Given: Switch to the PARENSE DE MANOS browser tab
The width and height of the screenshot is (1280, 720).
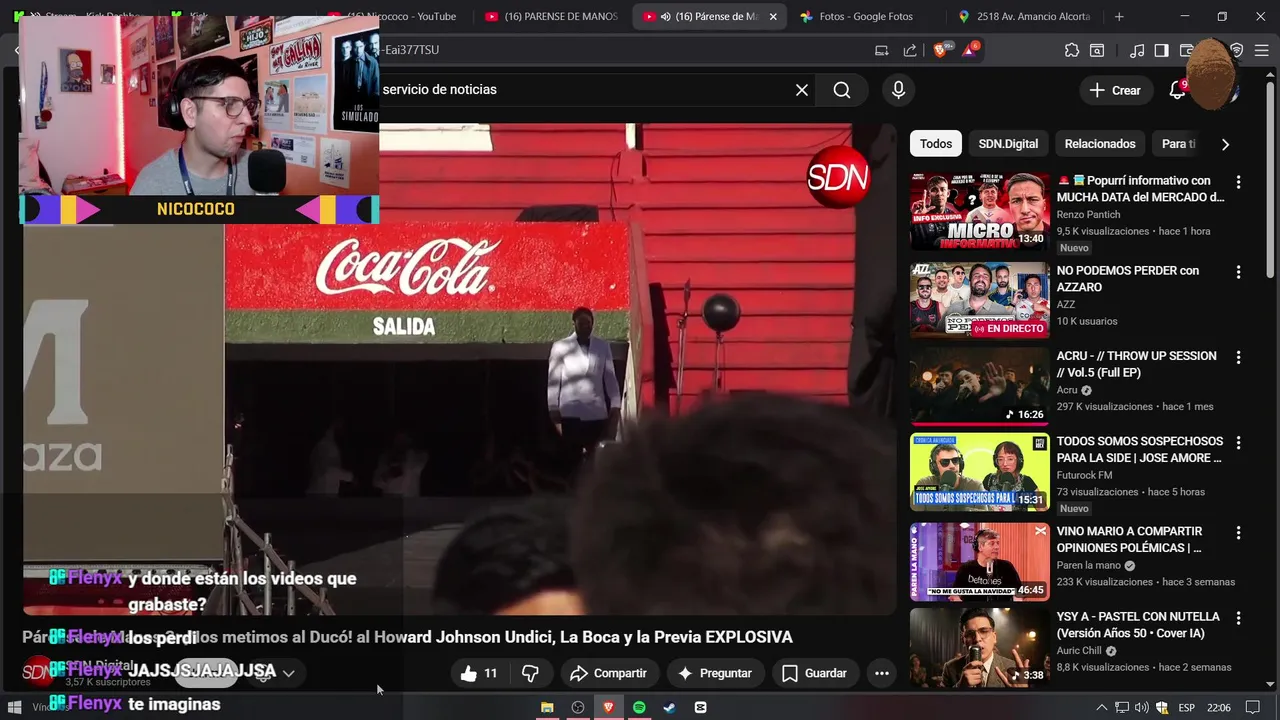Looking at the screenshot, I should coord(552,17).
